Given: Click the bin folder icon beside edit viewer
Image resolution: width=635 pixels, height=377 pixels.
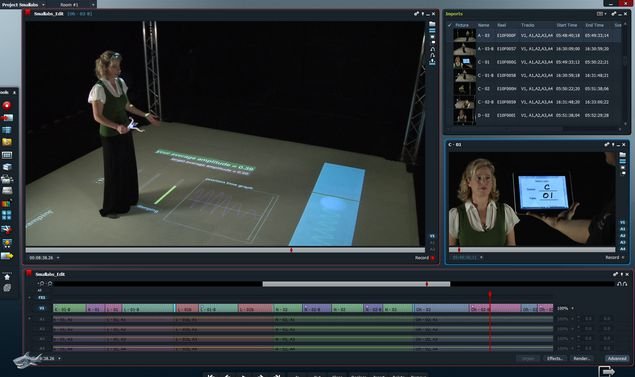Looking at the screenshot, I should 432,24.
